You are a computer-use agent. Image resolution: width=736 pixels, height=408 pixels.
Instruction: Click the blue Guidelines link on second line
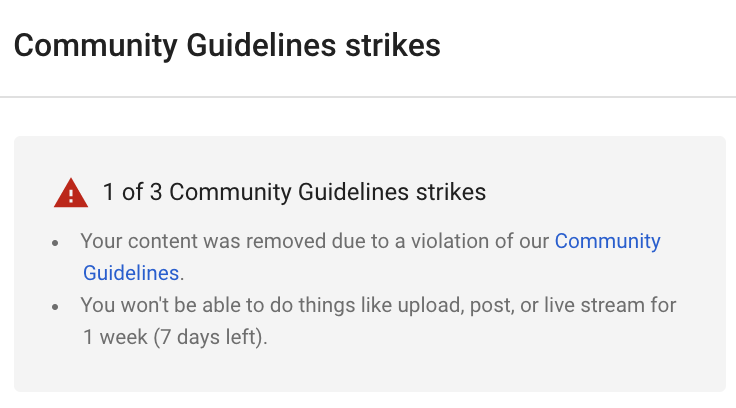[131, 273]
